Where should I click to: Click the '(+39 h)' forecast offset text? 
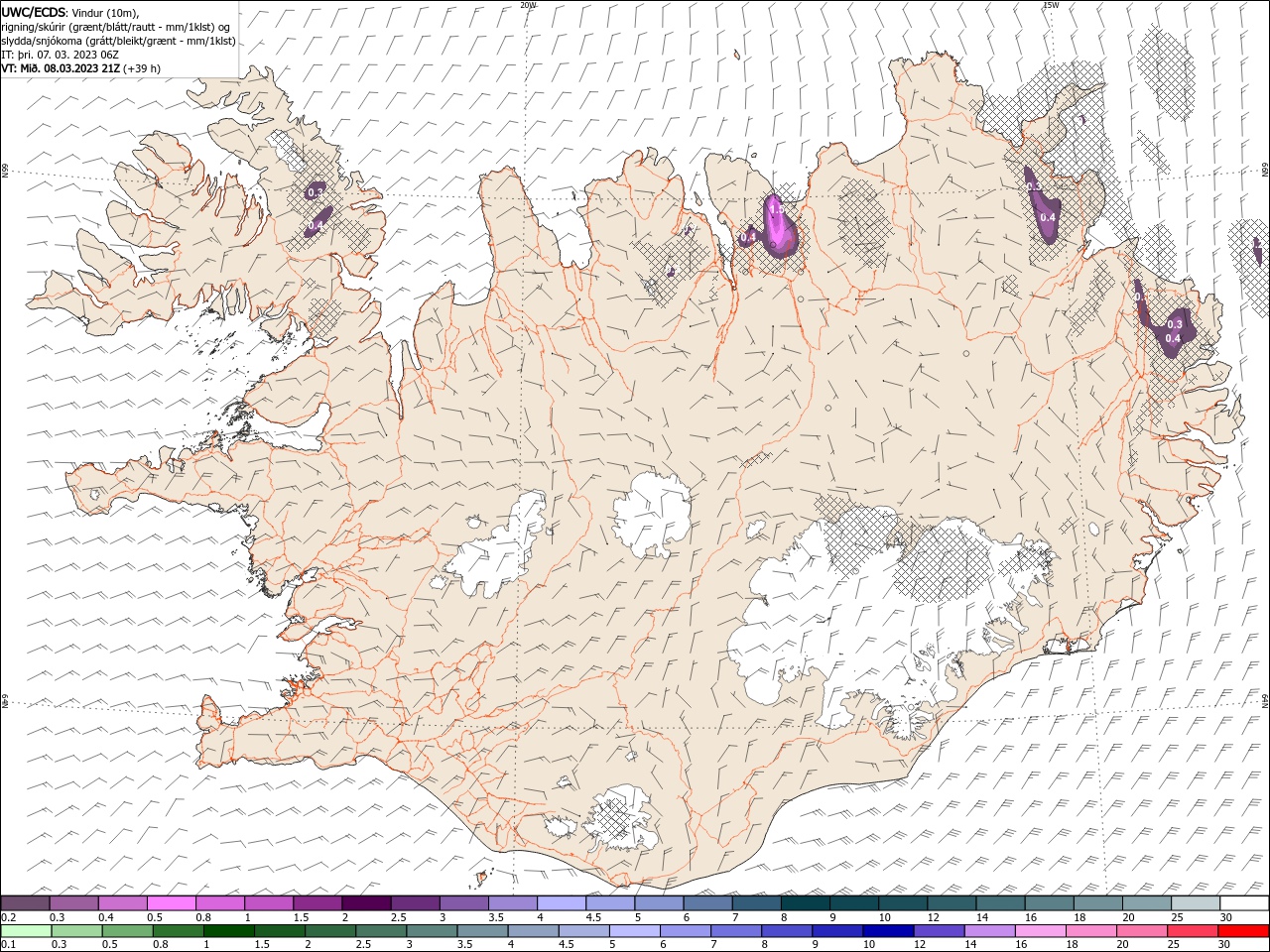click(x=142, y=68)
